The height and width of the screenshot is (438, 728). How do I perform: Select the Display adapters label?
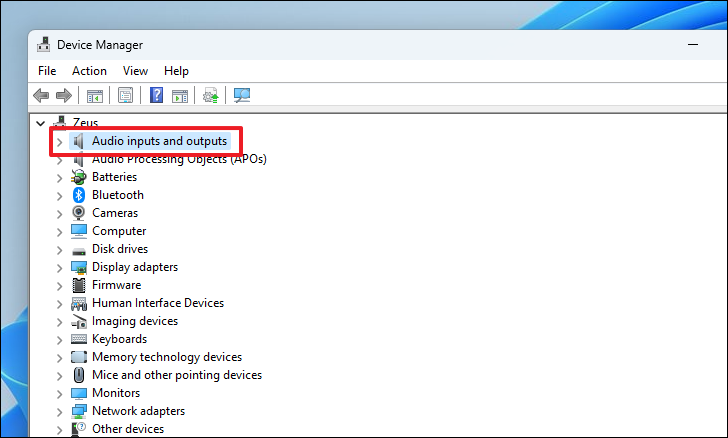coord(135,267)
